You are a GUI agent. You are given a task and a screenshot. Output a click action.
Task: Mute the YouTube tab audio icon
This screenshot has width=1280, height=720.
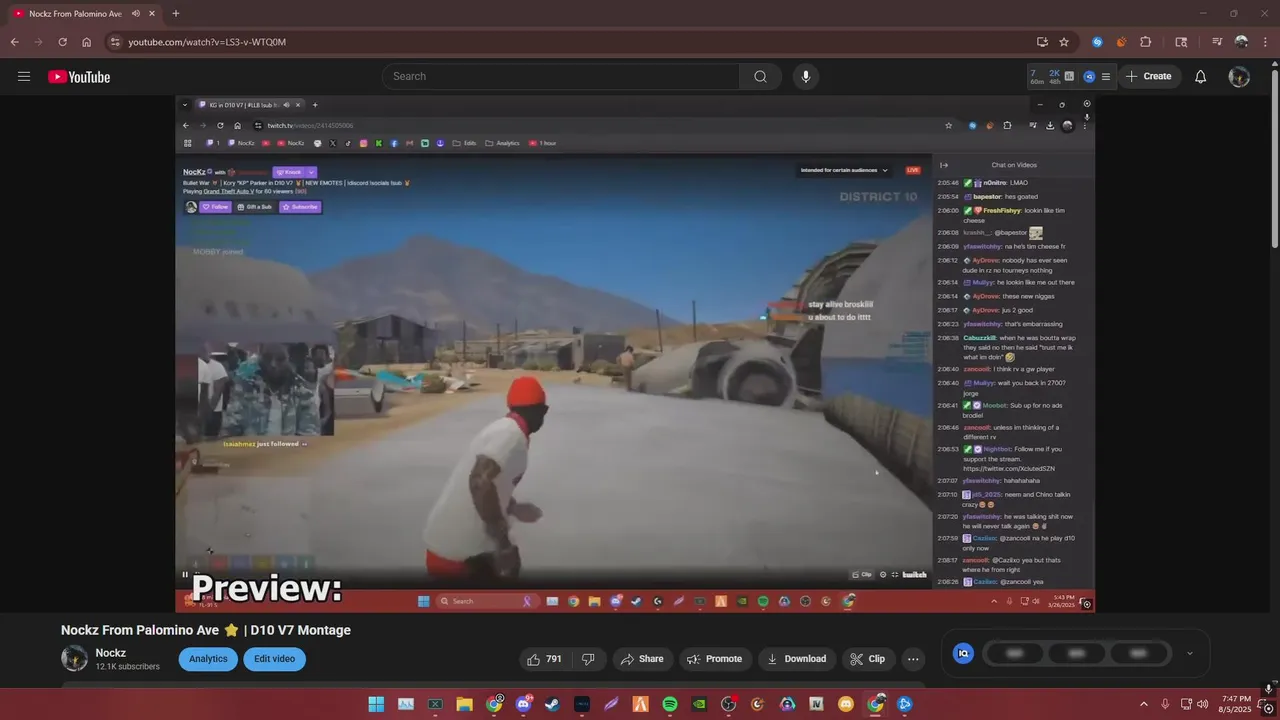134,14
